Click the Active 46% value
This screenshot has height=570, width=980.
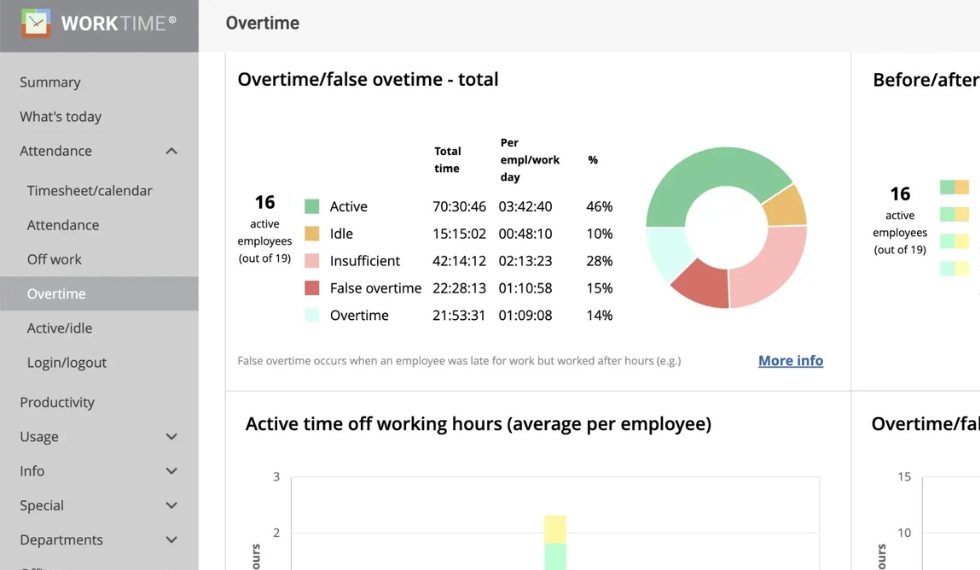pos(599,207)
